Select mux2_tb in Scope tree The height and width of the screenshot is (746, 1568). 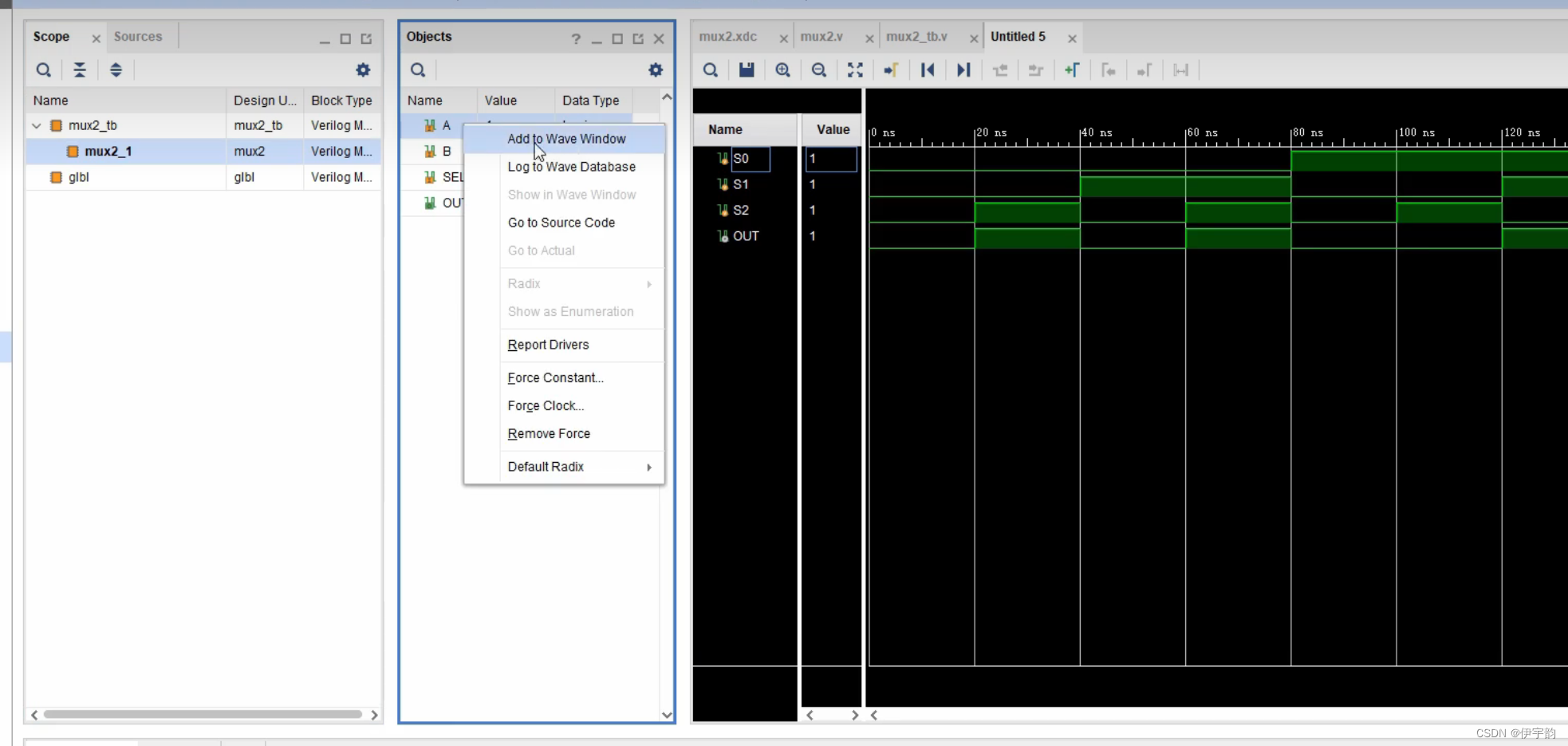[93, 125]
